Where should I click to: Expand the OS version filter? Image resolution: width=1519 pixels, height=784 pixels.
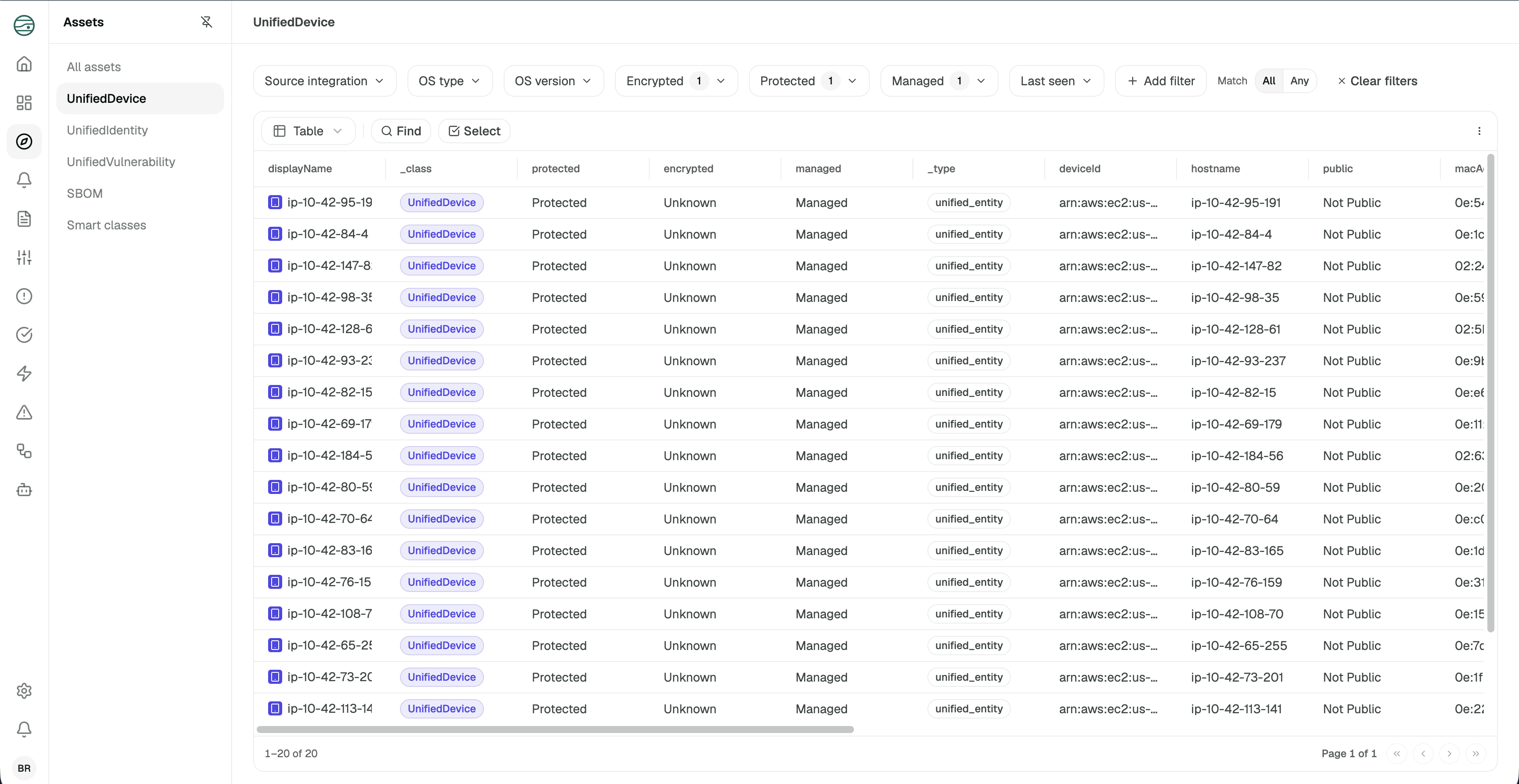(x=553, y=81)
